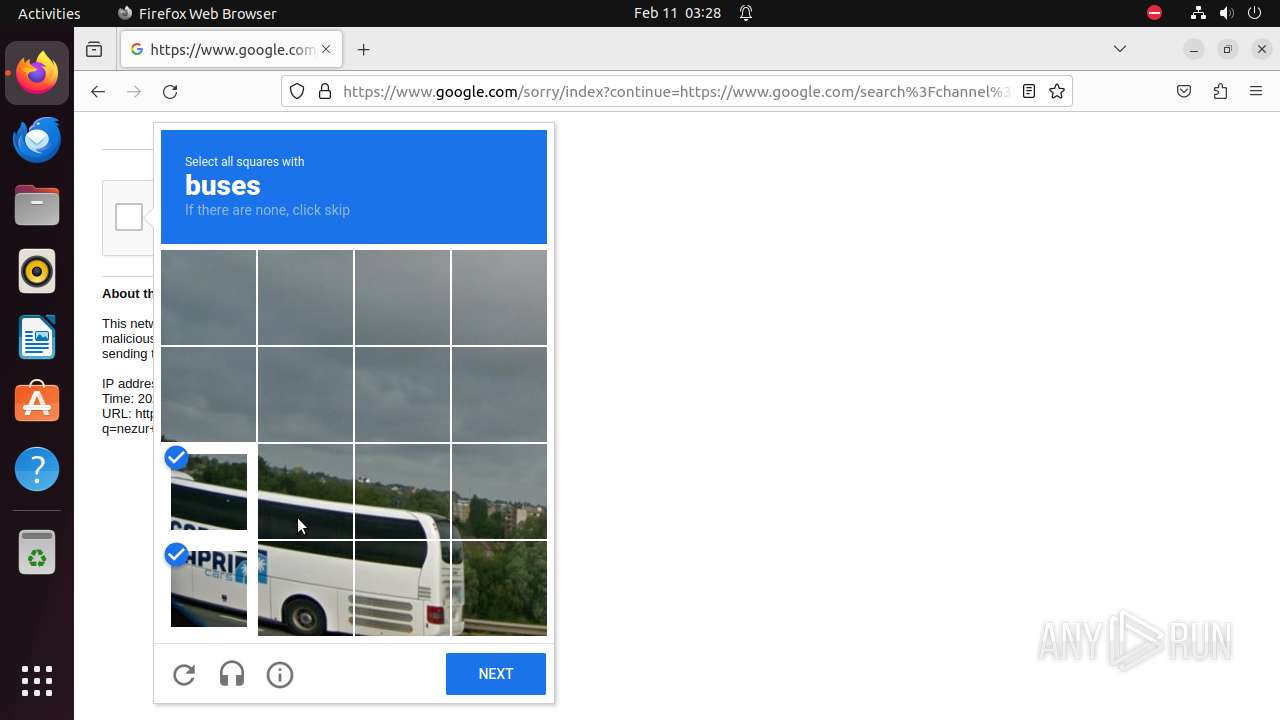This screenshot has width=1280, height=720.
Task: Open Ubuntu Software from dock
Action: click(x=37, y=403)
